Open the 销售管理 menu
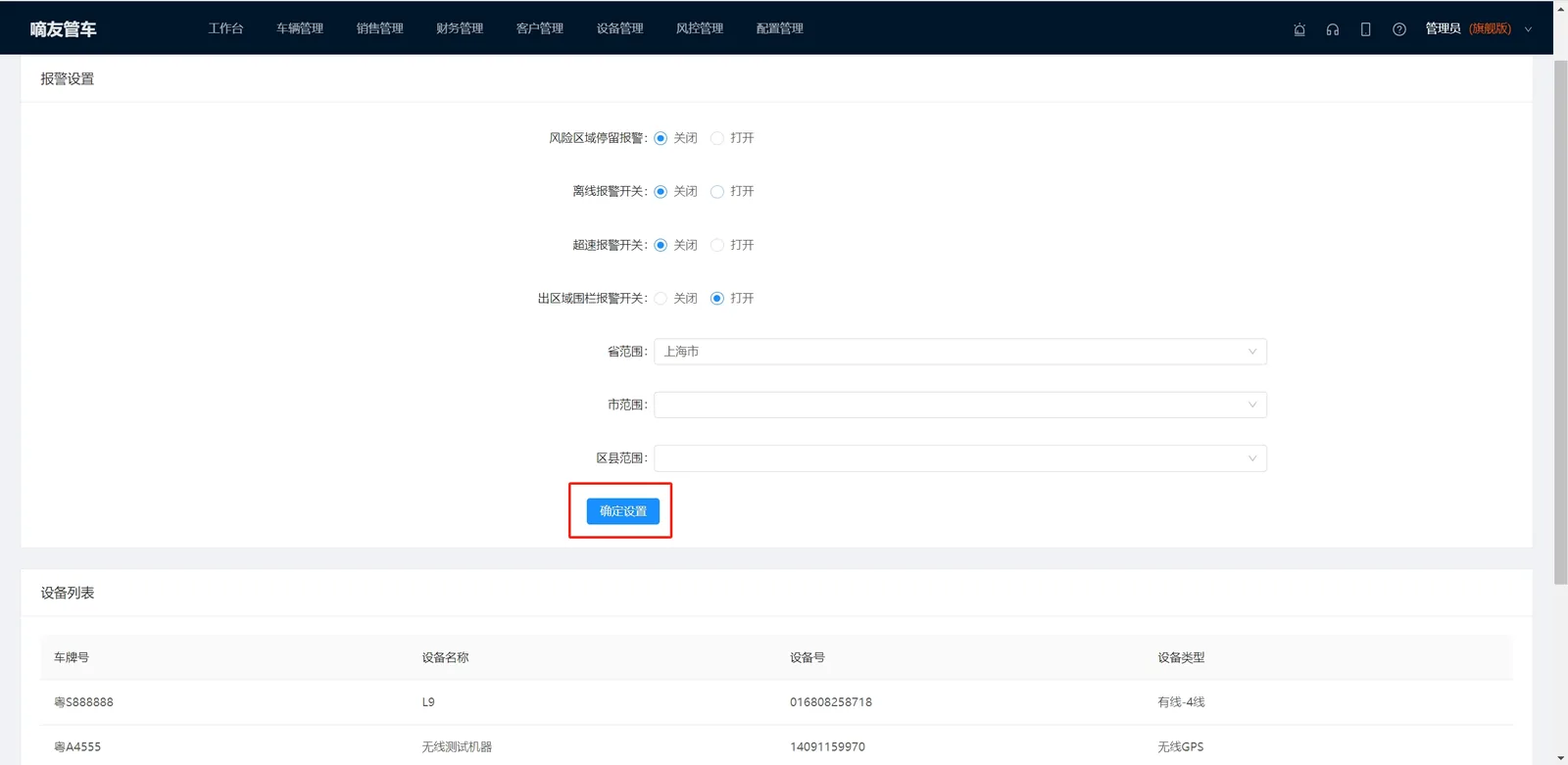Screen dimensions: 1568x765 pos(380,28)
